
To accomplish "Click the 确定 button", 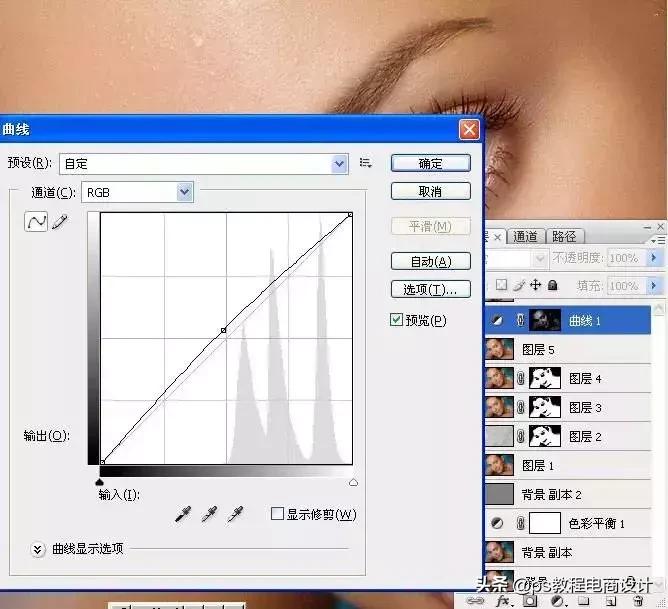I will pos(431,163).
